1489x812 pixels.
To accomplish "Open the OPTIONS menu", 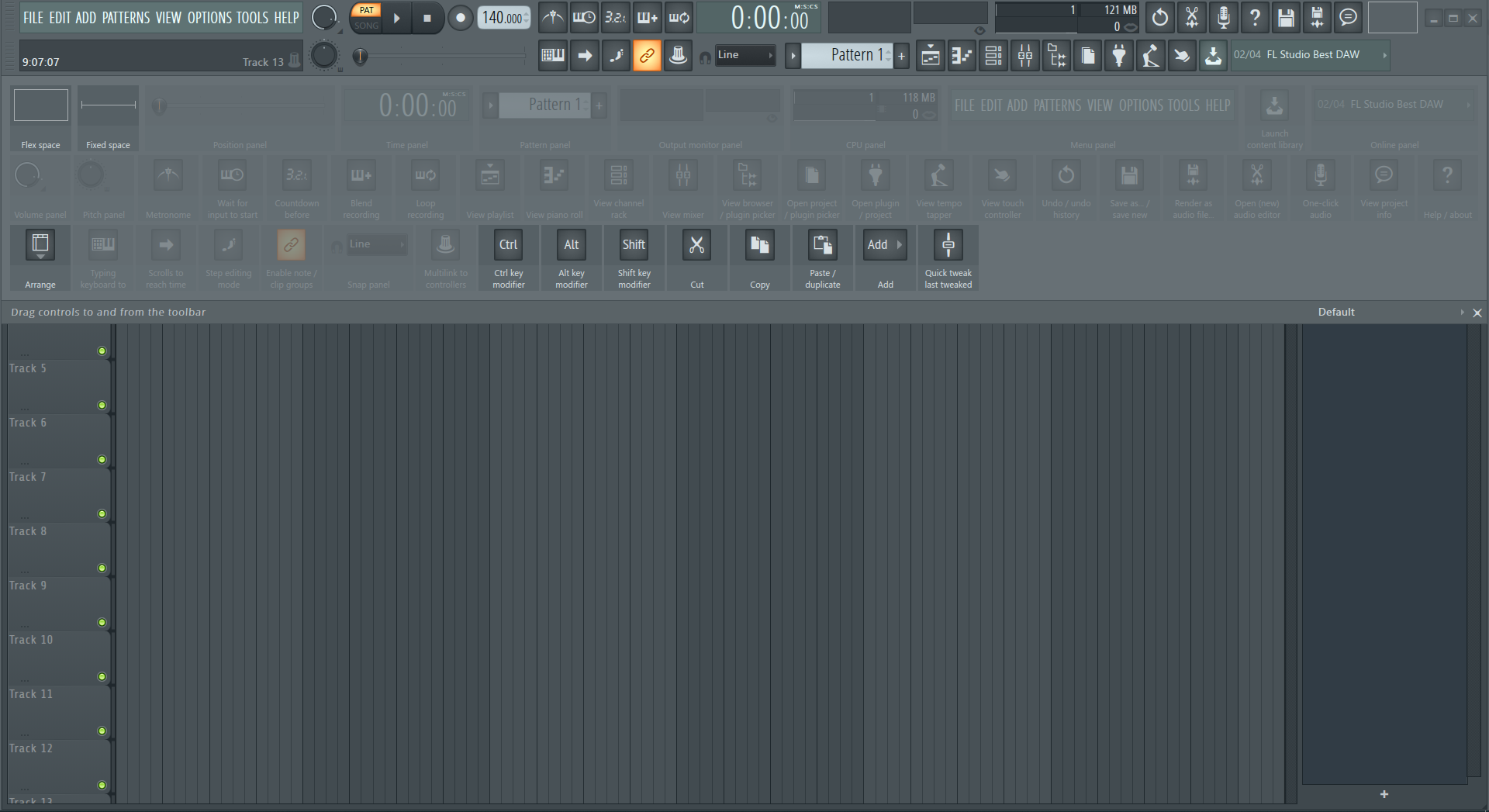I will click(x=209, y=18).
